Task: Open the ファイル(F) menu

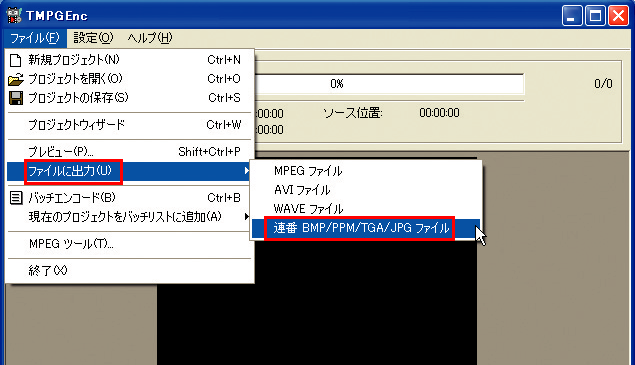Action: 35,38
